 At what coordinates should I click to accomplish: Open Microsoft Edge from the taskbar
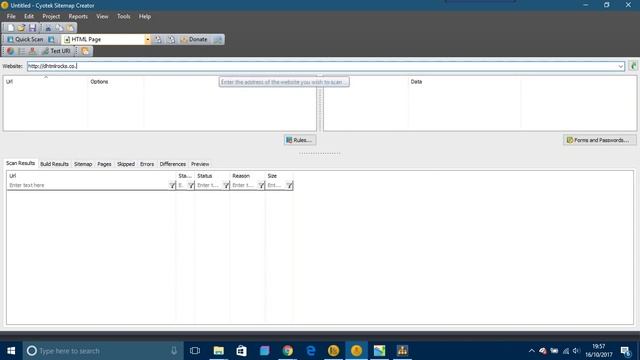pyautogui.click(x=311, y=351)
